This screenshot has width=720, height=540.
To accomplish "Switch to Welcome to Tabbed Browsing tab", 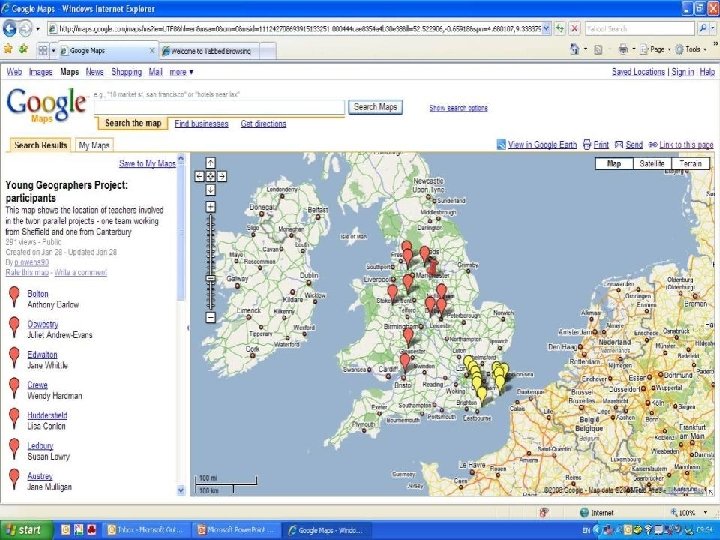I will pyautogui.click(x=210, y=51).
